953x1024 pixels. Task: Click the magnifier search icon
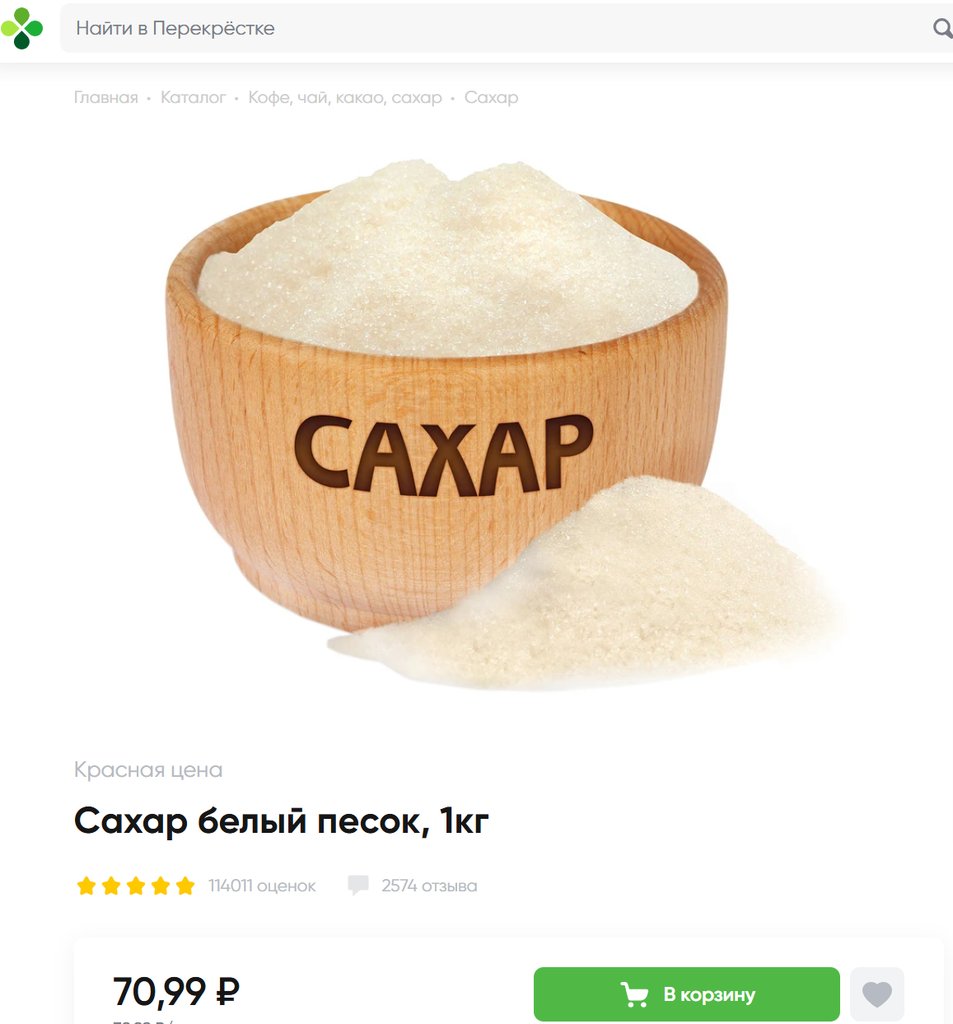(x=943, y=28)
